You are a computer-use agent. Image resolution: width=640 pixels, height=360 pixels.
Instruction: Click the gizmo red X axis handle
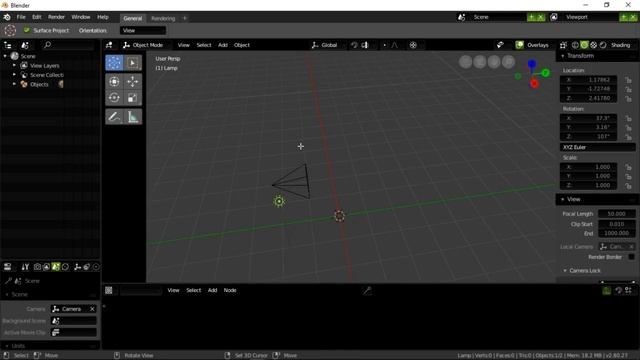click(534, 84)
